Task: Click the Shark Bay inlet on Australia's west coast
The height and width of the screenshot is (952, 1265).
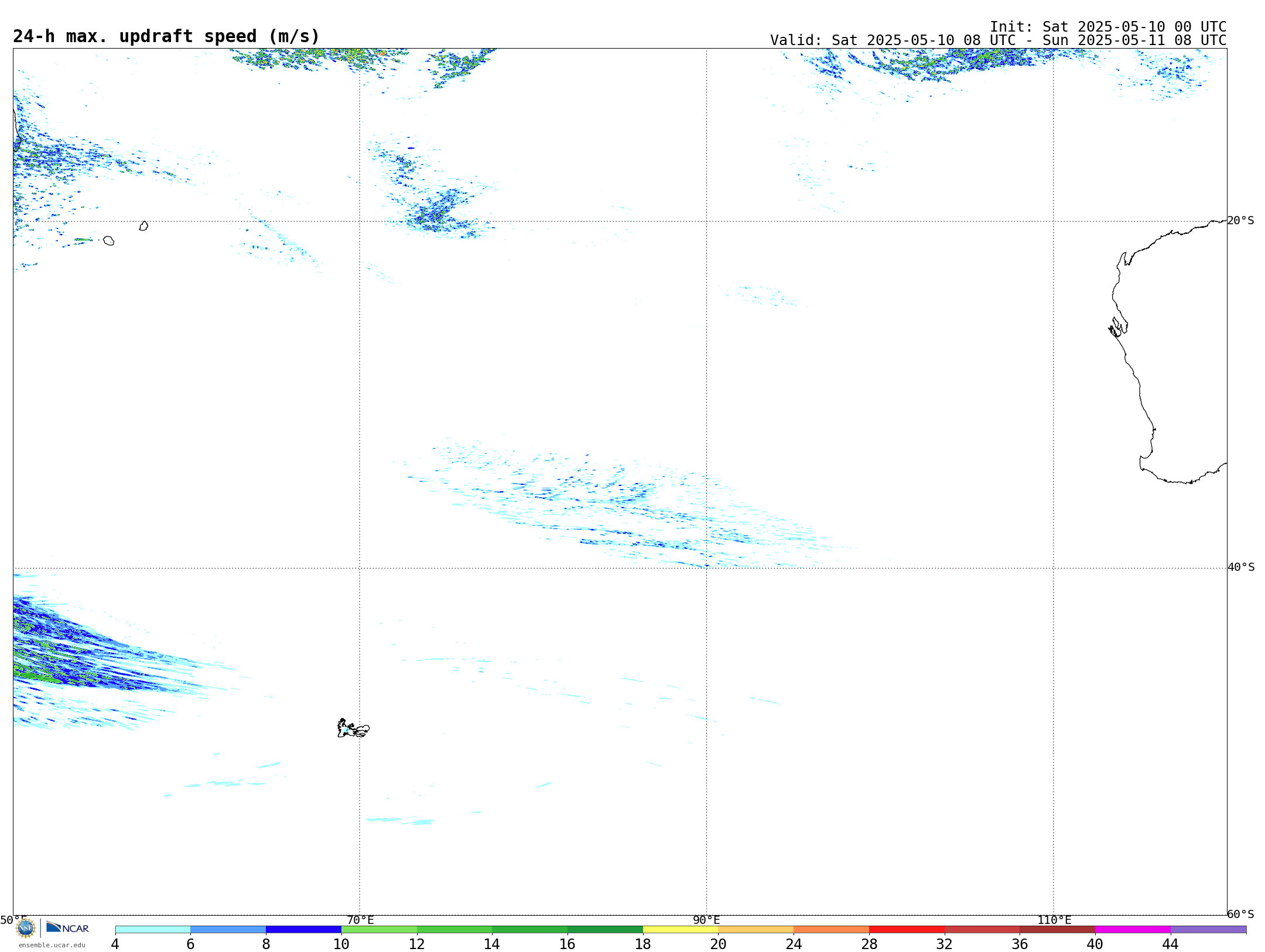Action: tap(1118, 327)
